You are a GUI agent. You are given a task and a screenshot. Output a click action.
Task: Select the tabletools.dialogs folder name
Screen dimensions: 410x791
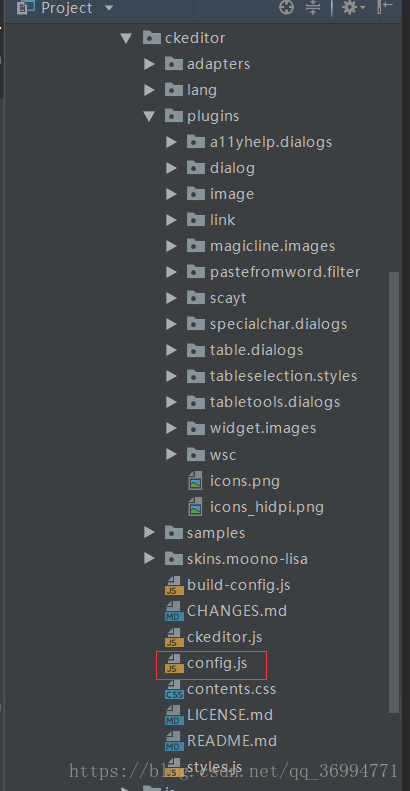click(275, 402)
